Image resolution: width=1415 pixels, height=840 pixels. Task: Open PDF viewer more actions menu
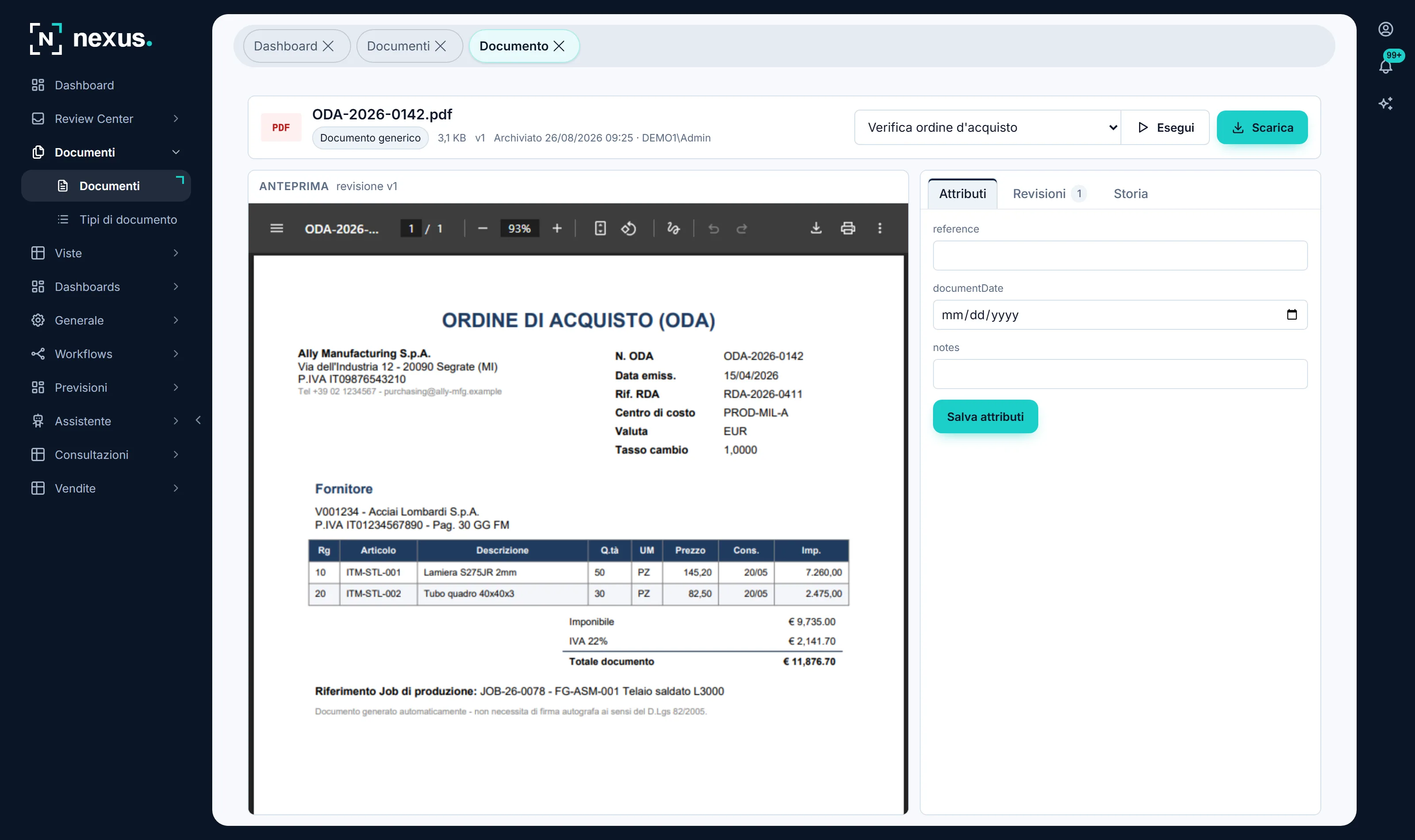coord(880,228)
